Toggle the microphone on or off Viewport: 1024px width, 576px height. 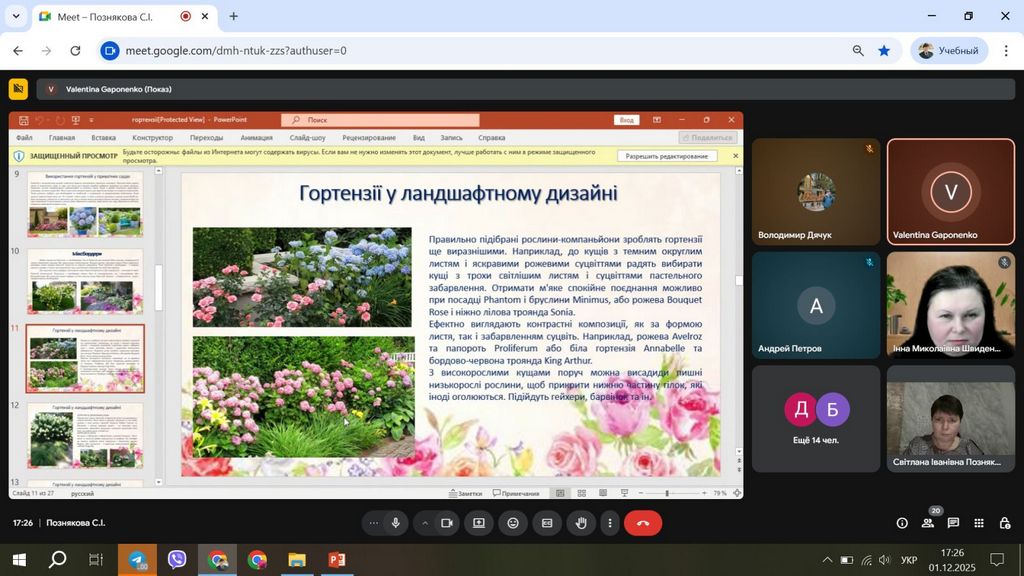point(396,523)
